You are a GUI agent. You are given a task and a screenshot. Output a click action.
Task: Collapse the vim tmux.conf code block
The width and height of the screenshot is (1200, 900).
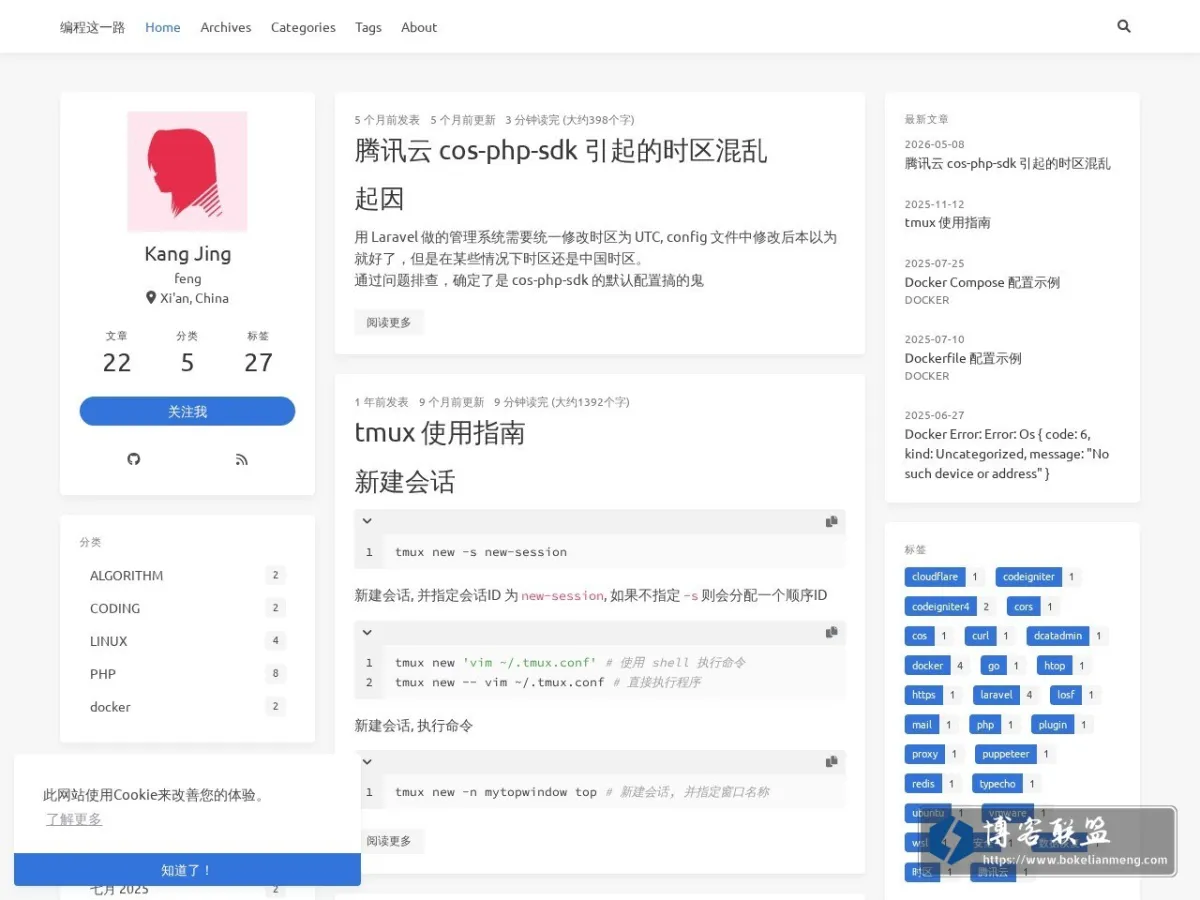367,632
